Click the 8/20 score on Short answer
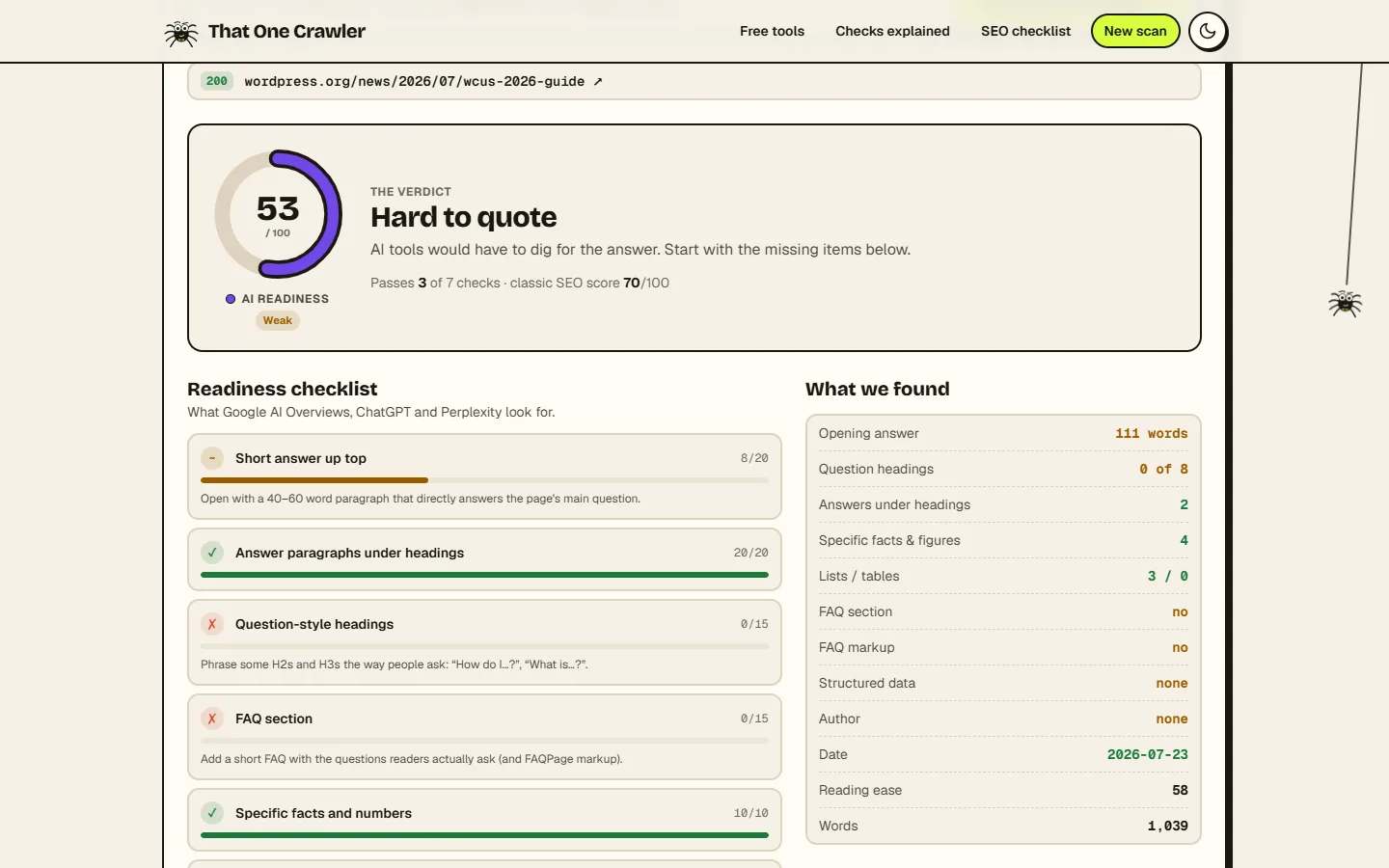This screenshot has height=868, width=1389. (754, 459)
